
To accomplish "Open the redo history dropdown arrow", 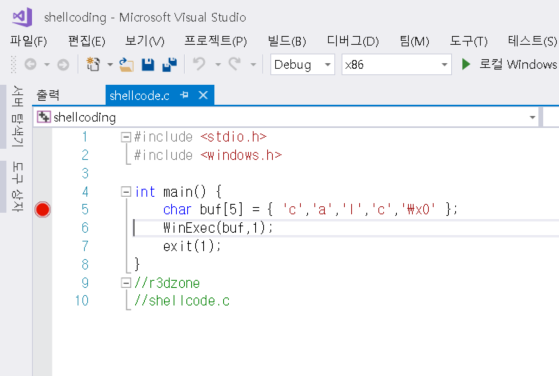I will (253, 65).
